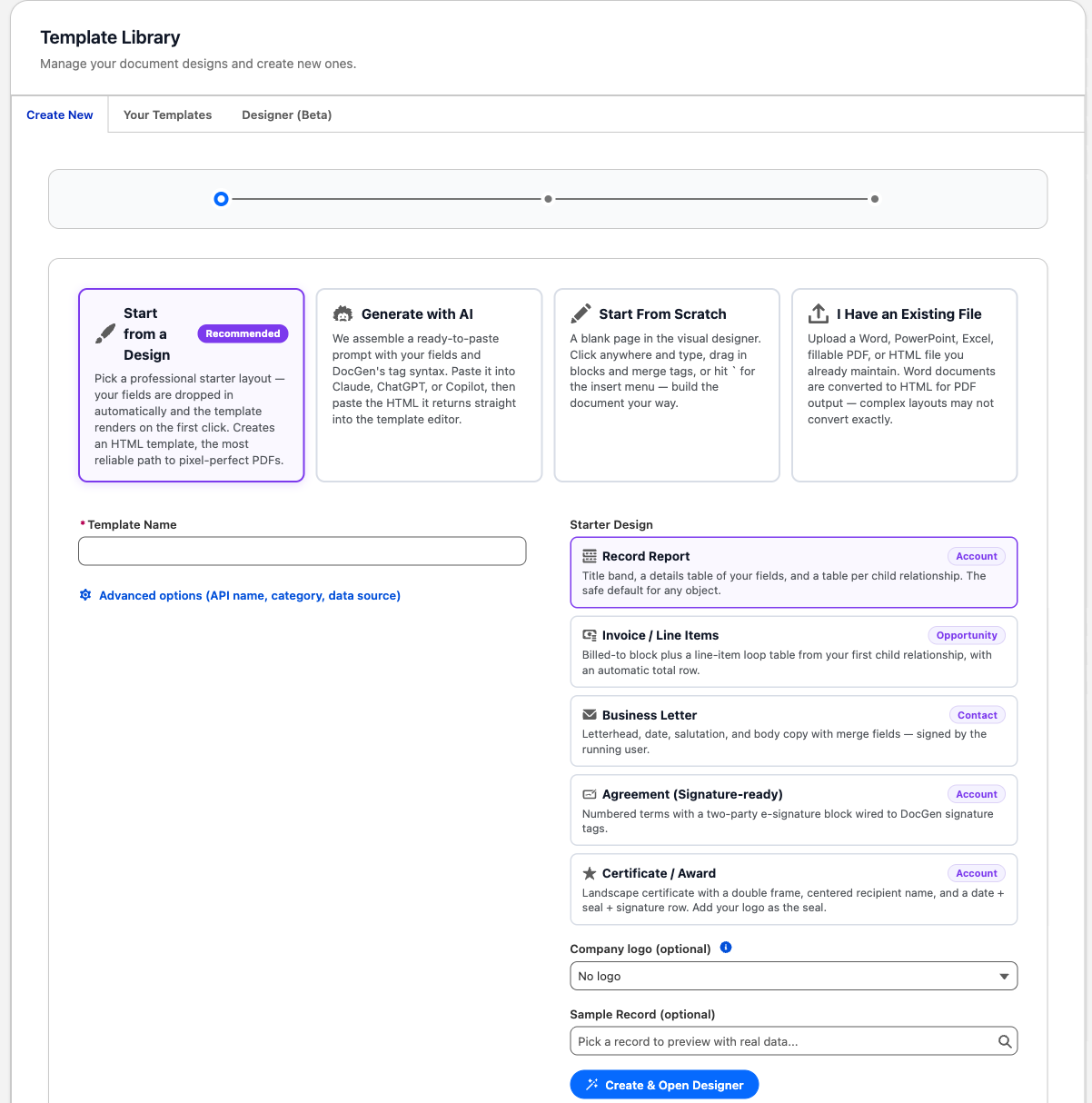The width and height of the screenshot is (1092, 1103).
Task: Click the pencil icon beside Start From Scratch
Action: pyautogui.click(x=581, y=313)
